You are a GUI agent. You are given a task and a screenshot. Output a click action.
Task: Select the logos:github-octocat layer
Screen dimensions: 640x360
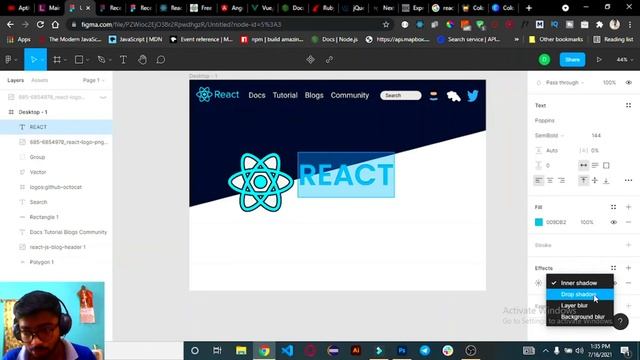click(x=56, y=187)
